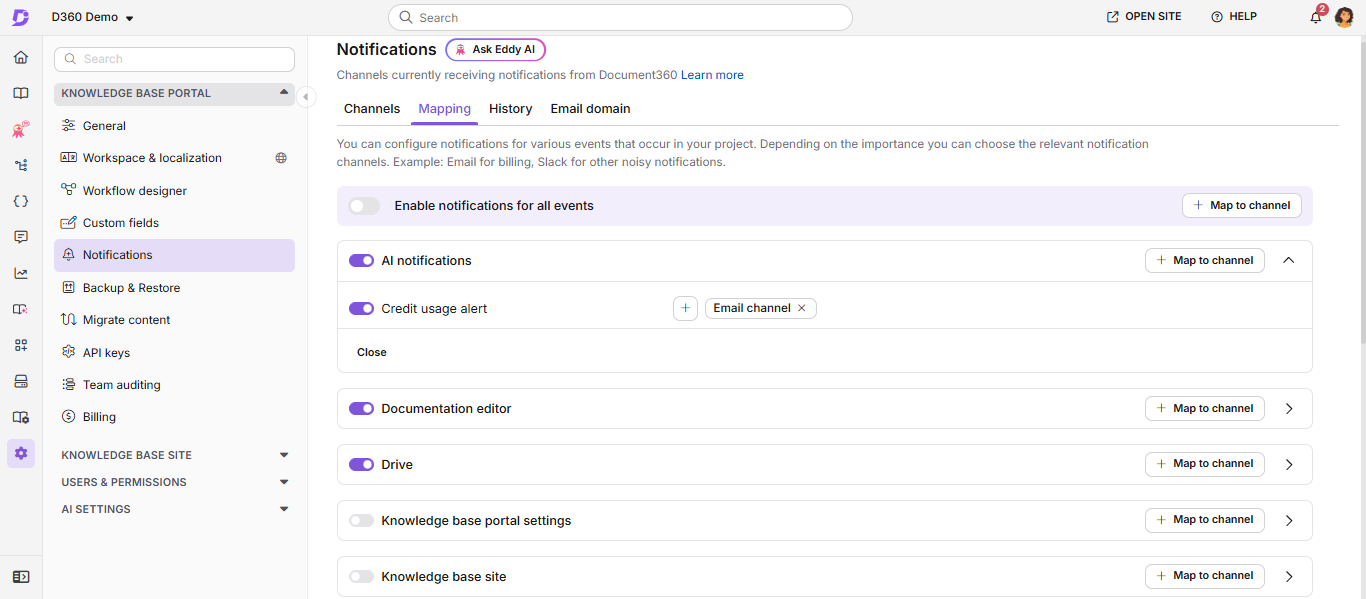Click Close in AI notifications panel
Screen dimensions: 1366x599
[x=372, y=352]
